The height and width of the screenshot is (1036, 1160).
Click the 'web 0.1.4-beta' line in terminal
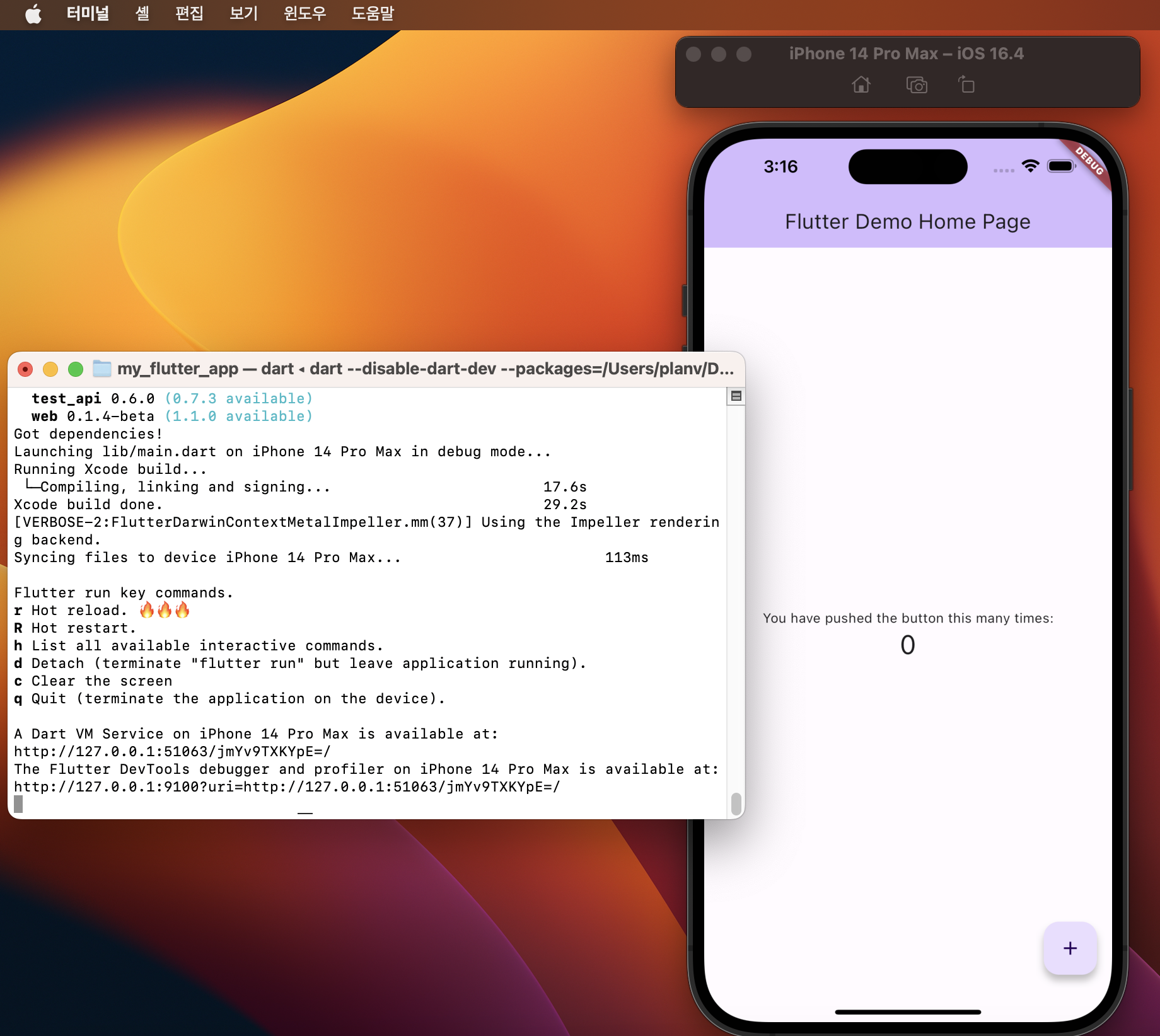pyautogui.click(x=172, y=417)
